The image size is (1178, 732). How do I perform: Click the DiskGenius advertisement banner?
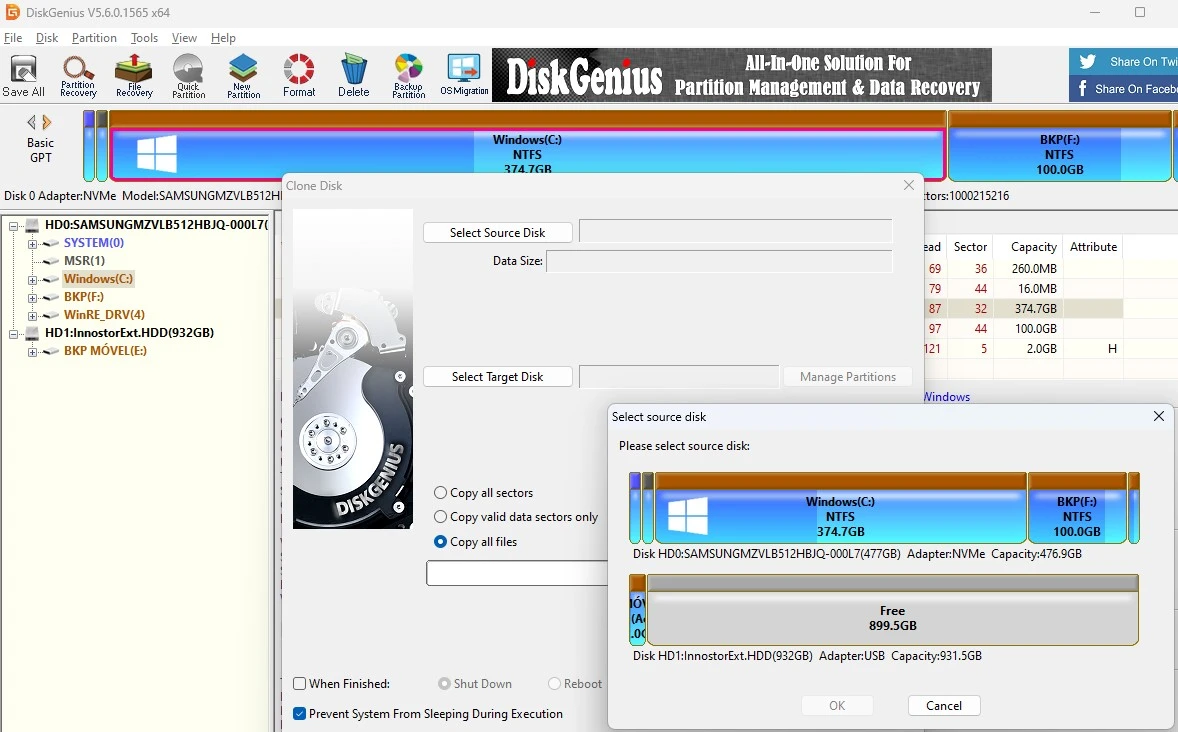pyautogui.click(x=742, y=75)
